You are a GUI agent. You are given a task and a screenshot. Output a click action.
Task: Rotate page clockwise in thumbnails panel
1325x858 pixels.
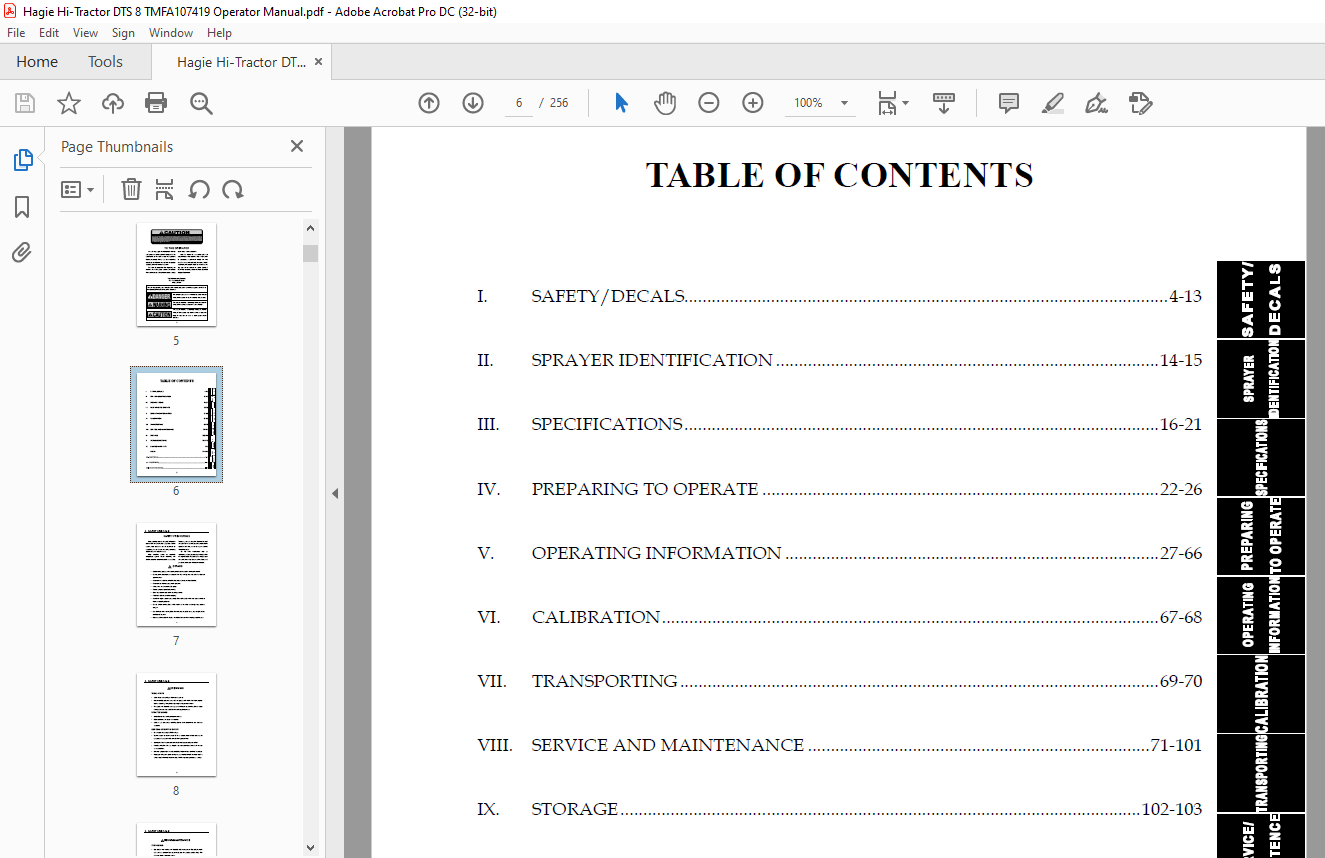click(x=233, y=189)
